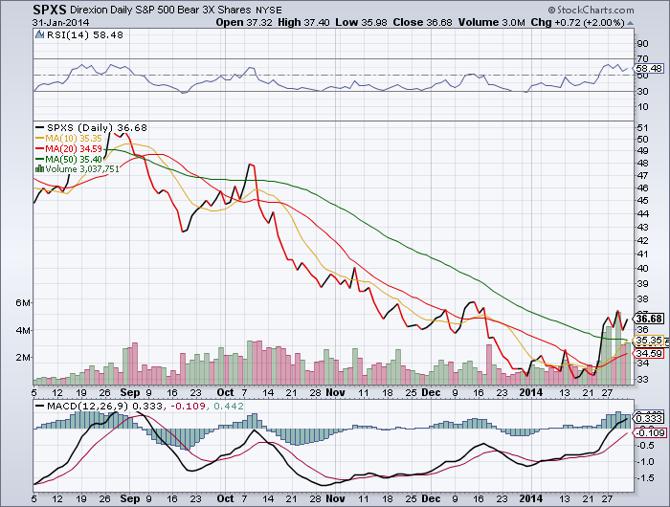Click the black SPXS line legend marker

coord(40,127)
